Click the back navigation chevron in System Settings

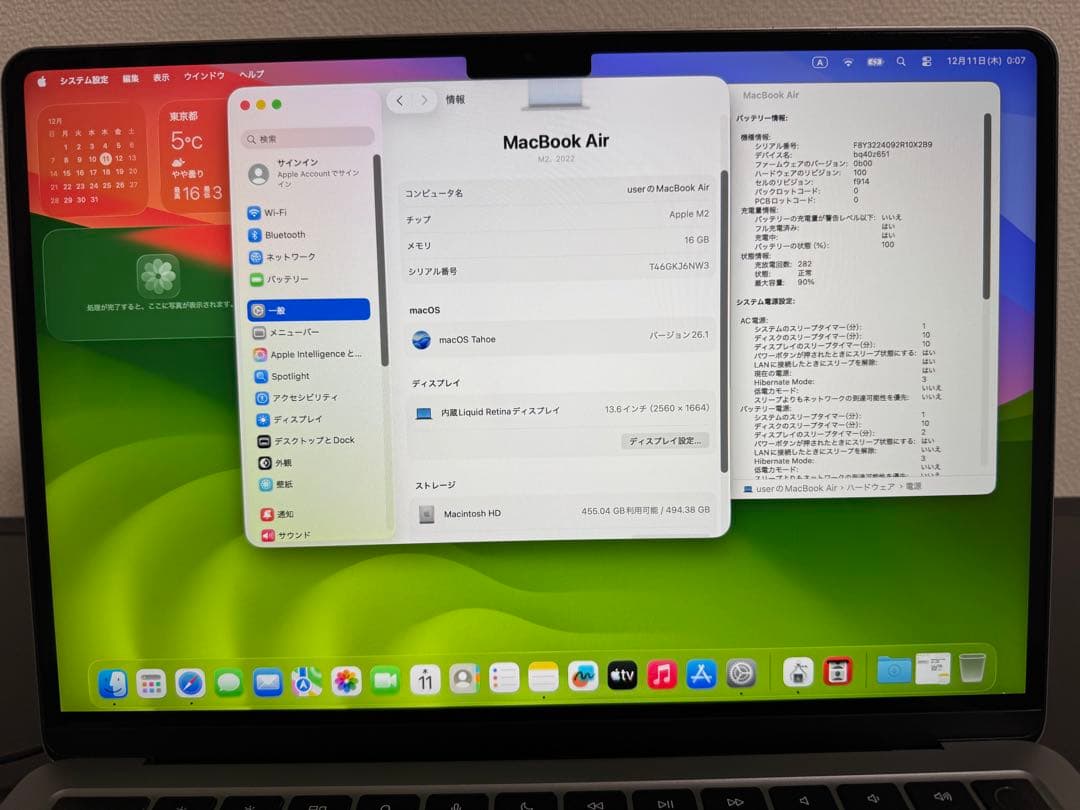point(398,100)
